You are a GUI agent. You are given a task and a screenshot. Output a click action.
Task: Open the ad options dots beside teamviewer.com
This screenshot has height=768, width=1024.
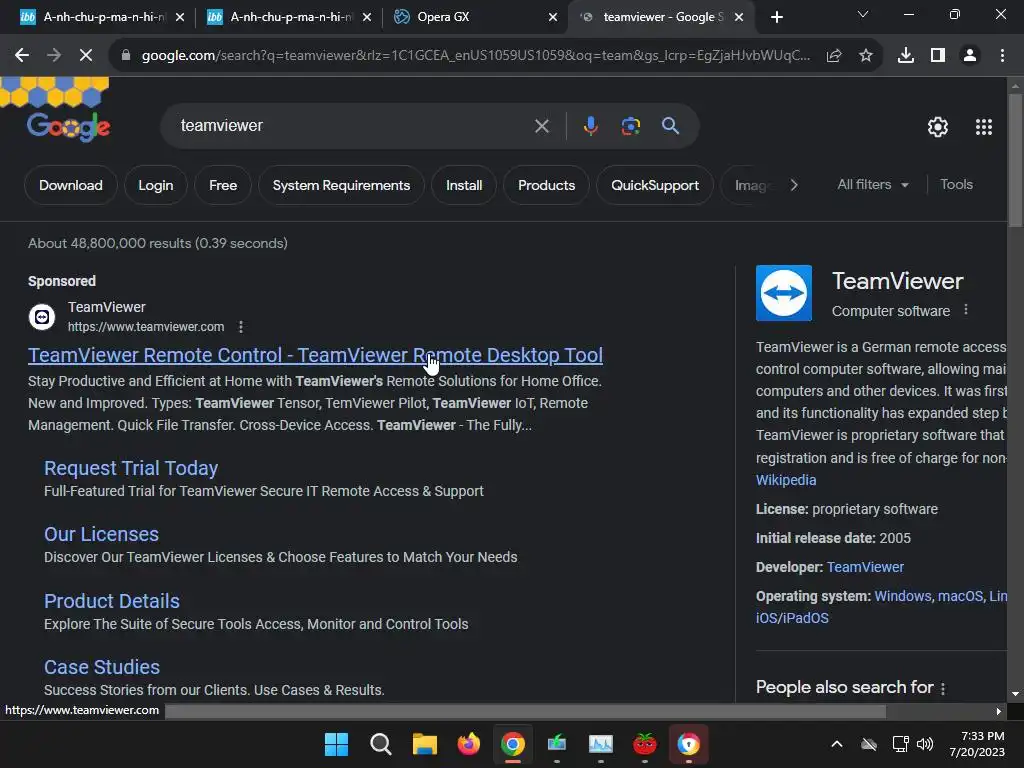click(x=241, y=327)
